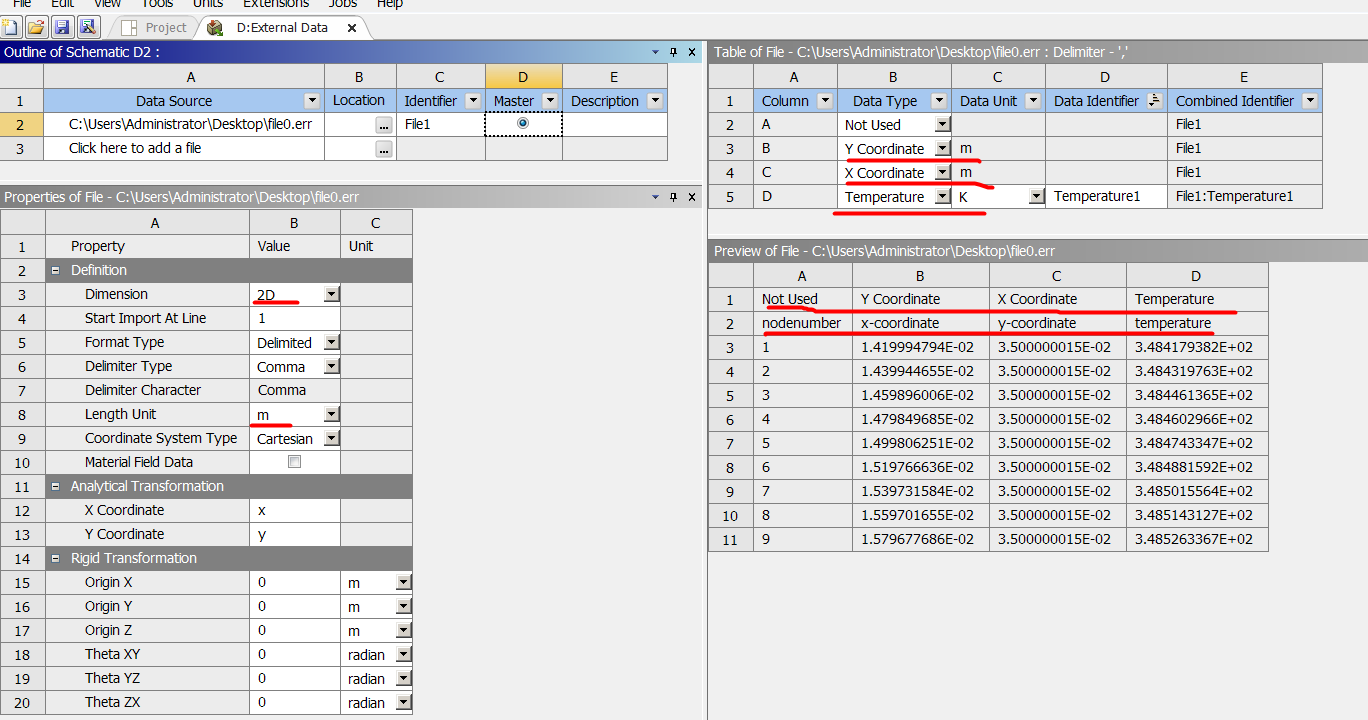
Task: Pin the Outline of Schematic D2 panel
Action: point(673,52)
